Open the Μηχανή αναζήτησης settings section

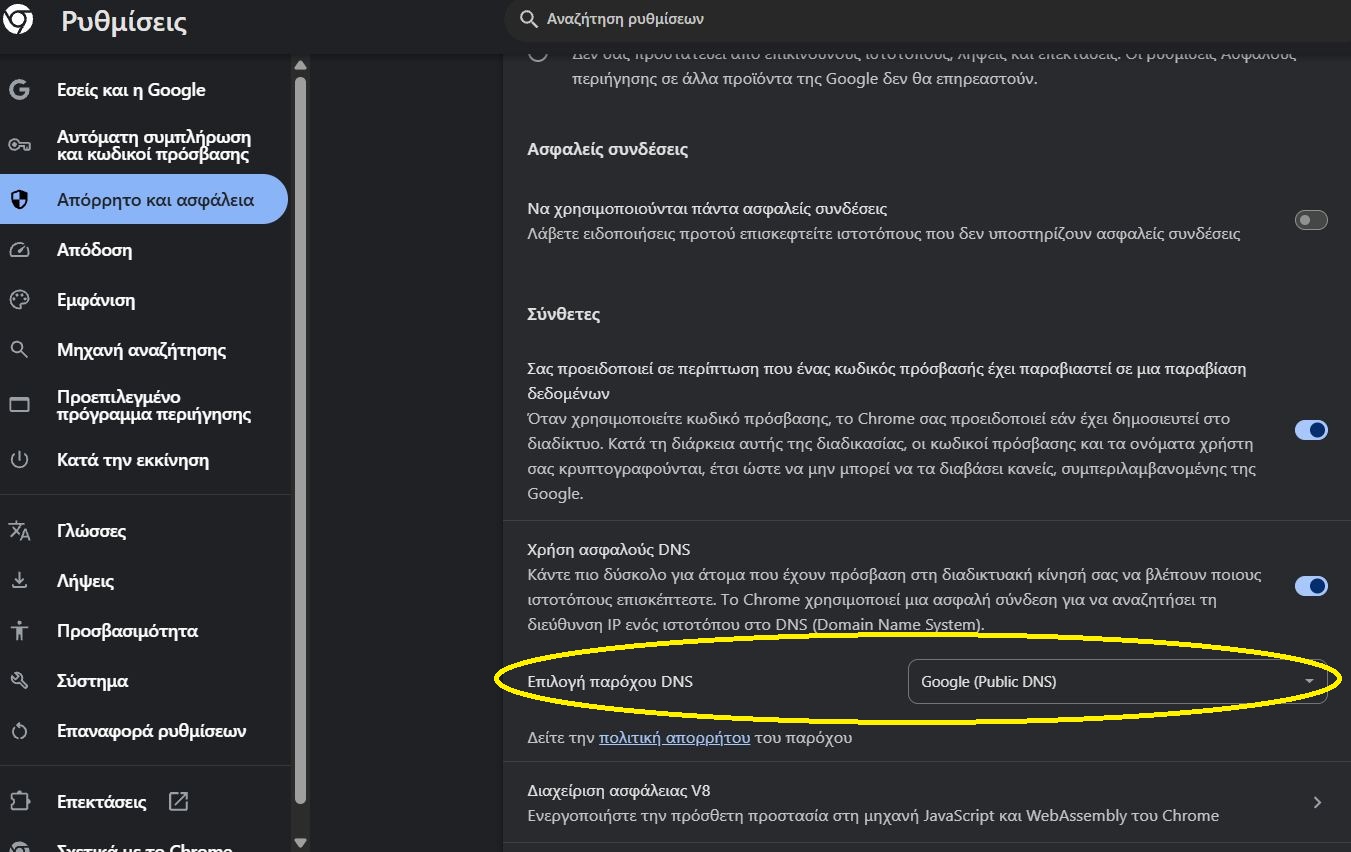pyautogui.click(x=141, y=350)
